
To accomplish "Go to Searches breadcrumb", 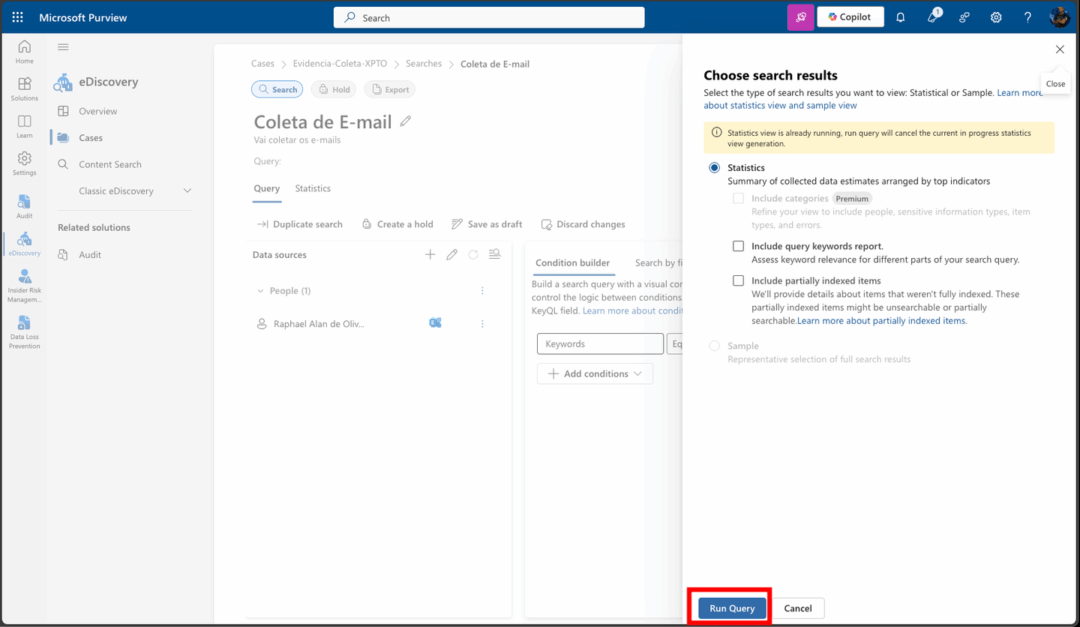I will click(424, 63).
